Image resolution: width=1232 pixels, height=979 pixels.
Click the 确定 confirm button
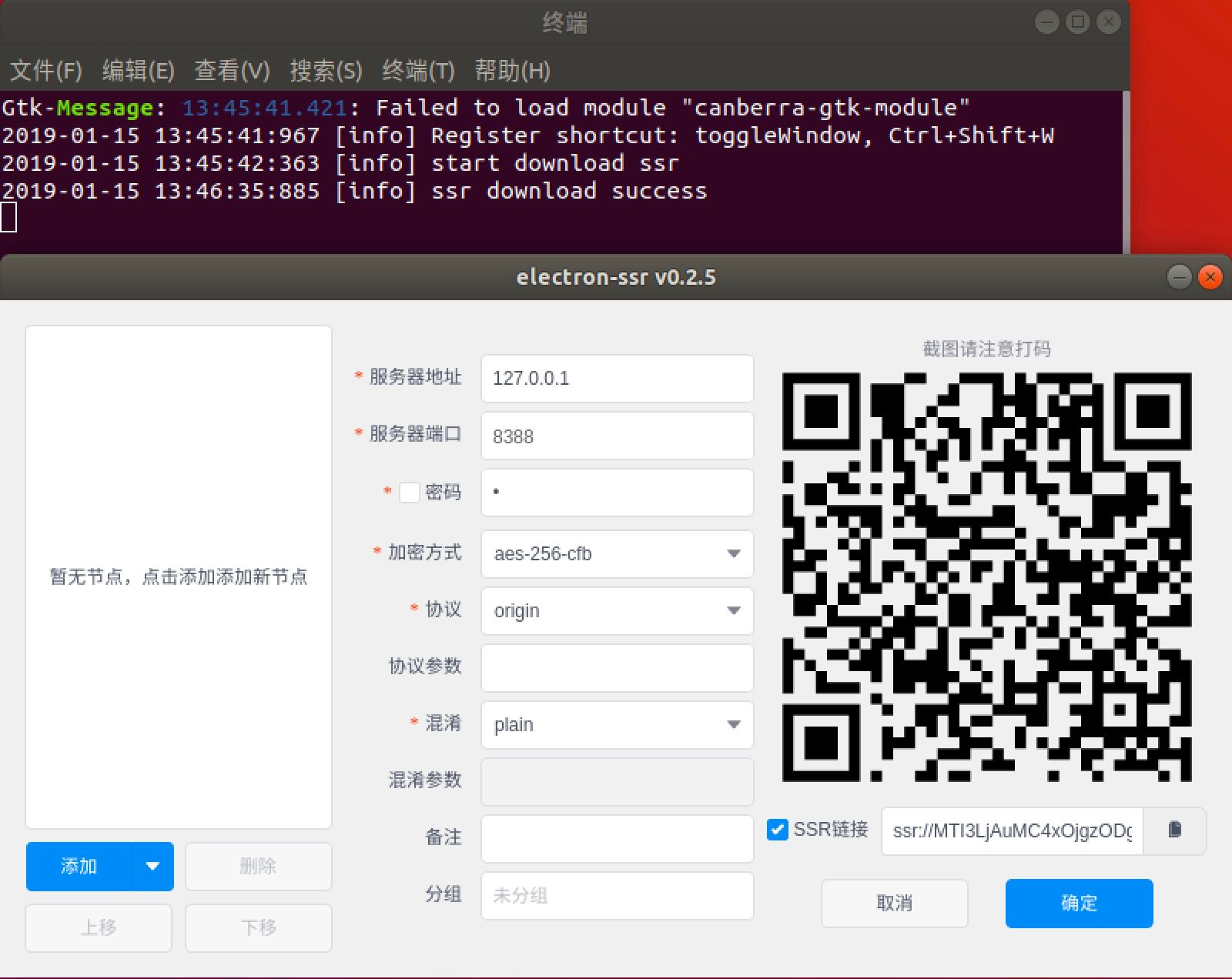pos(1079,904)
